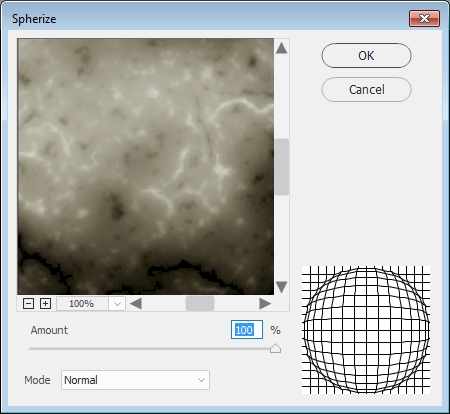Confirm the filter with OK

(x=366, y=55)
